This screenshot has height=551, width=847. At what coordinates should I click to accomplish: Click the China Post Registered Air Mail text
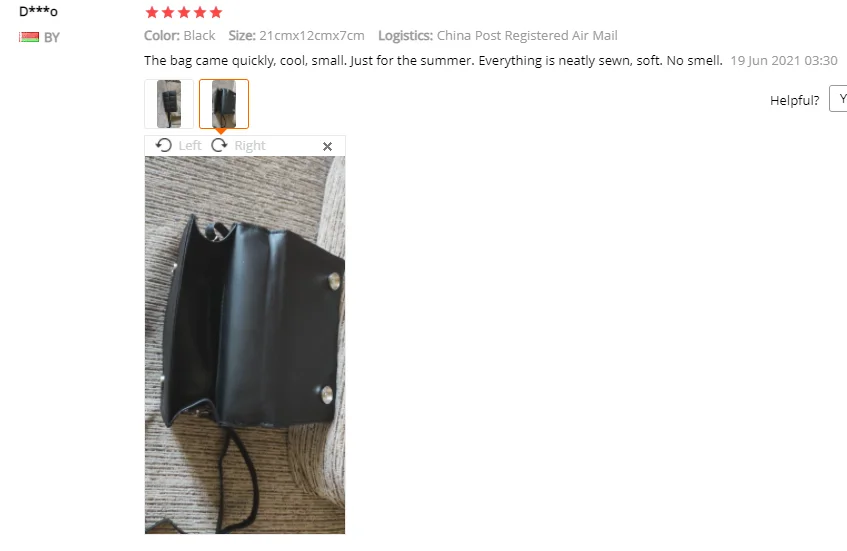click(527, 36)
